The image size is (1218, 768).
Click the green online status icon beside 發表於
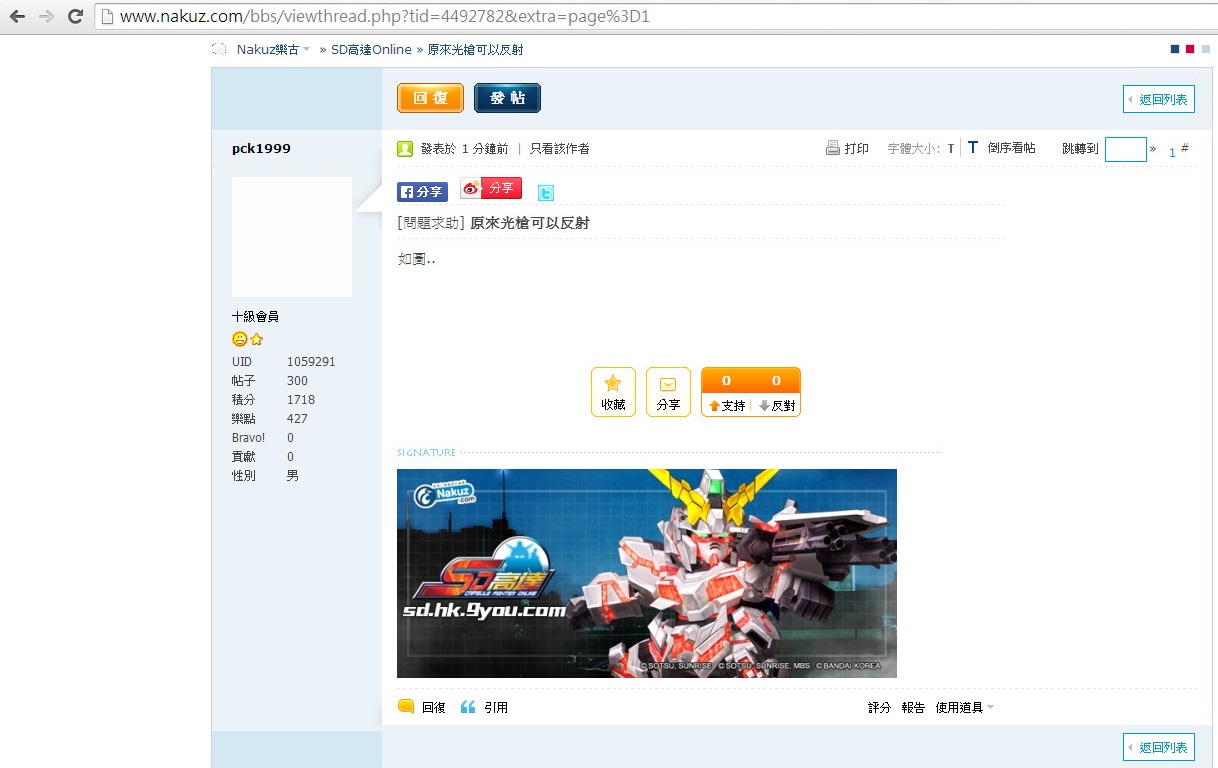(405, 149)
